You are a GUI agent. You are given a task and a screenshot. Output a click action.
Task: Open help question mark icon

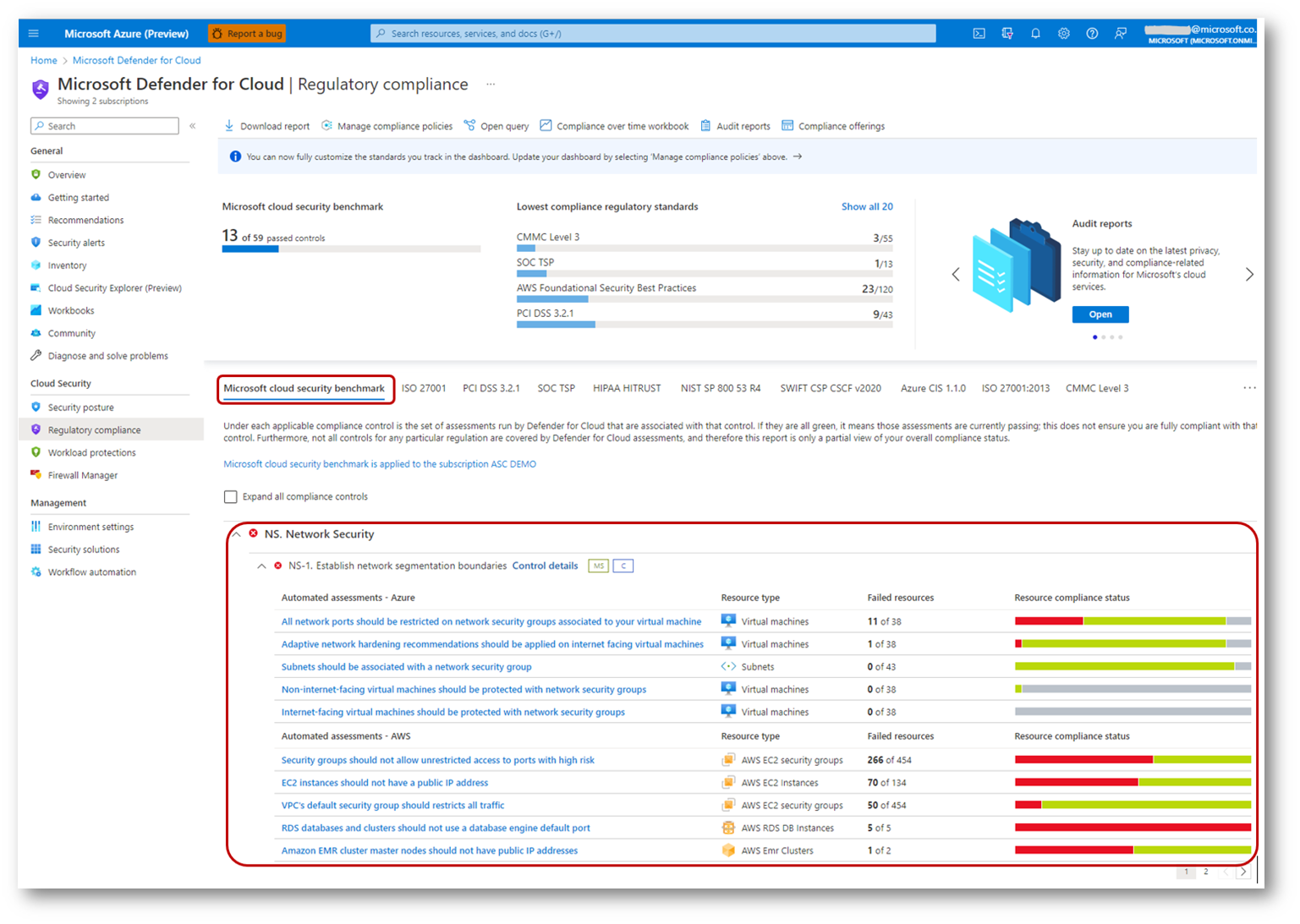tap(1092, 34)
